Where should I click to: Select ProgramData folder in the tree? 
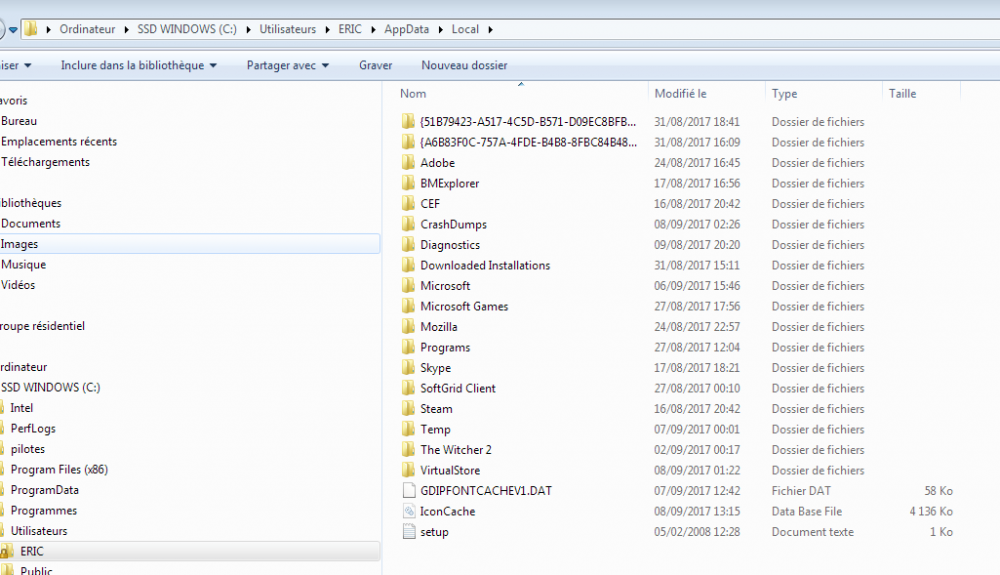45,490
